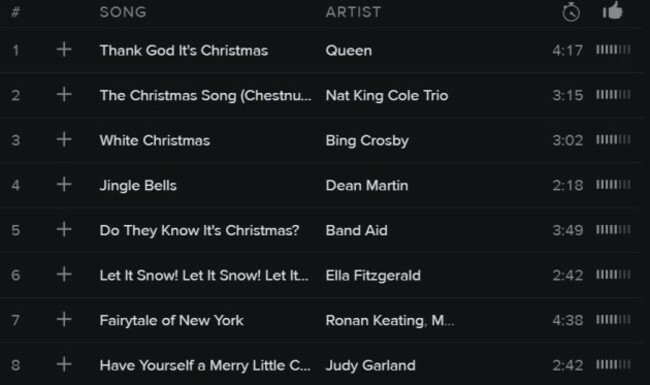650x385 pixels.
Task: Add Do They Know It's Christmas plus icon
Action: click(x=64, y=229)
